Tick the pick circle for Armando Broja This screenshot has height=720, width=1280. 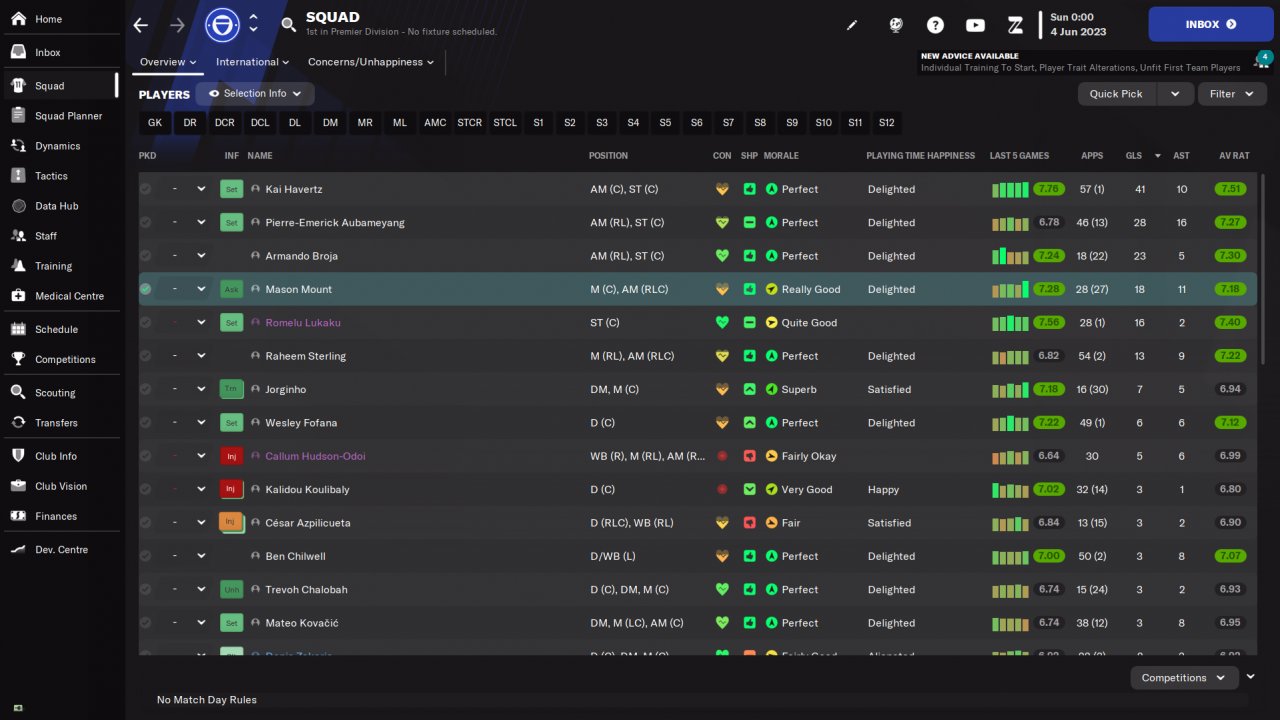(146, 256)
